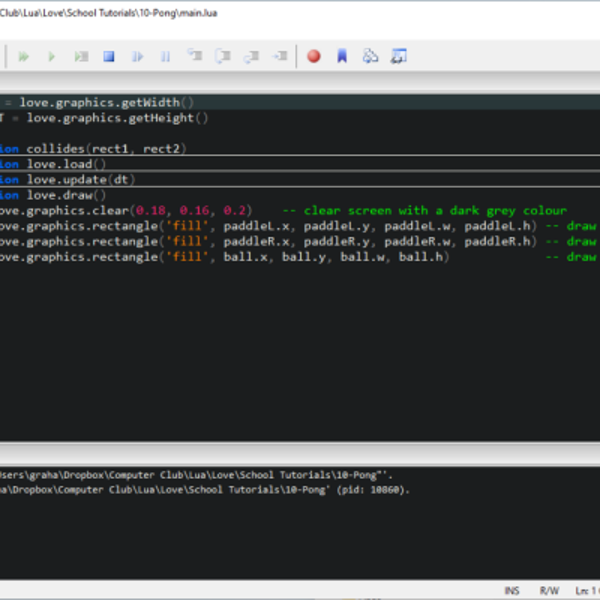This screenshot has height=600, width=600.
Task: Click the Run to Cursor icon
Action: pos(280,57)
